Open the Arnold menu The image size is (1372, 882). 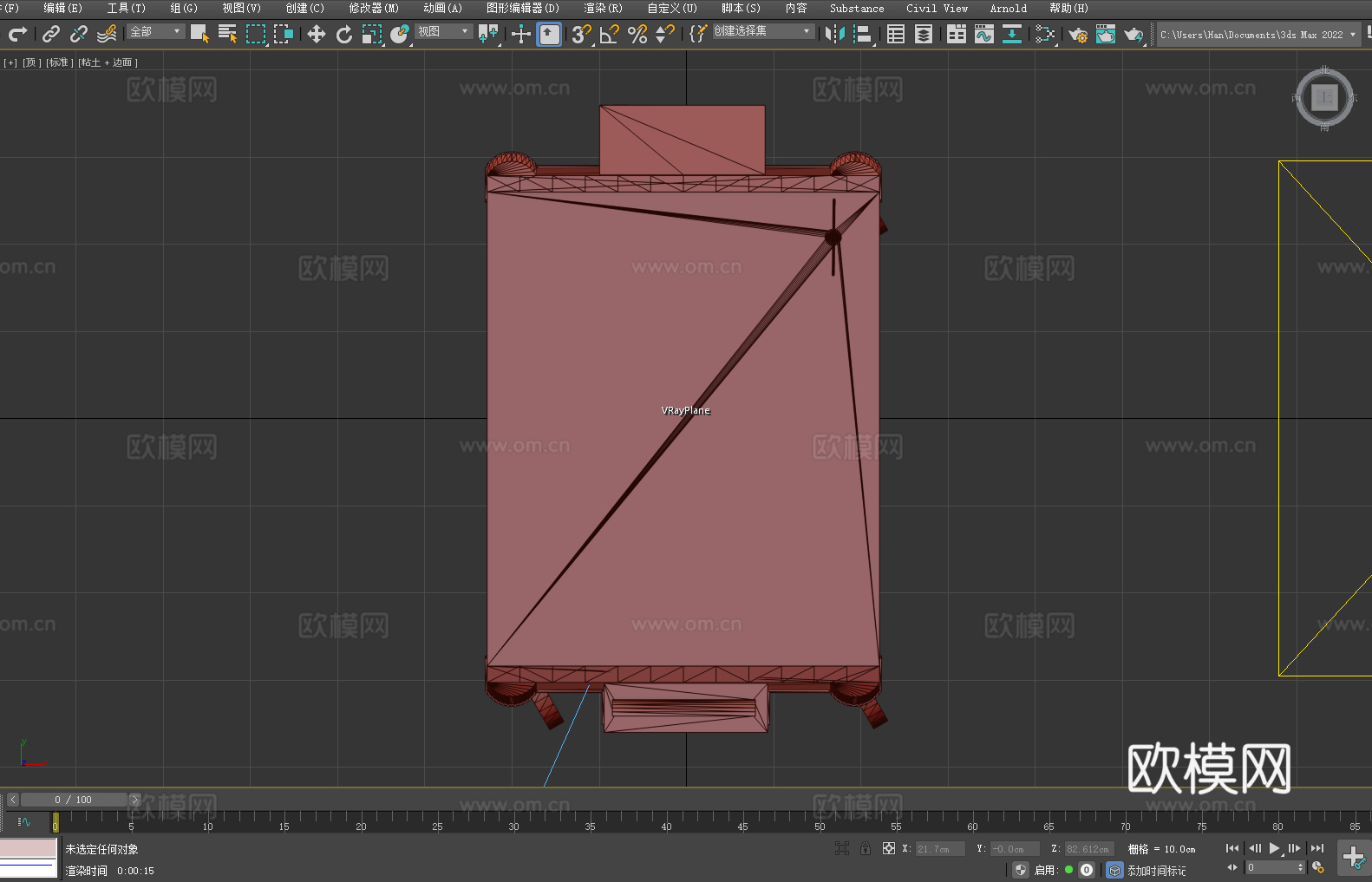[x=1009, y=8]
